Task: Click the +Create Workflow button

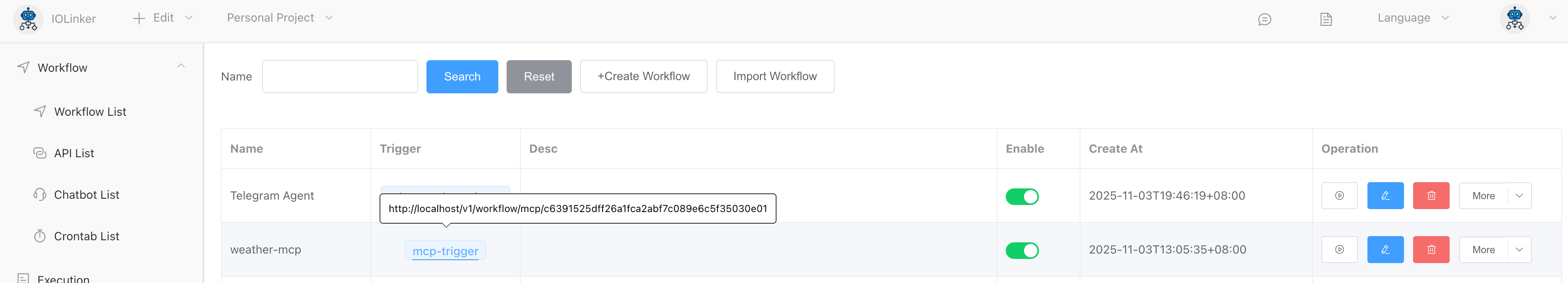Action: tap(643, 77)
